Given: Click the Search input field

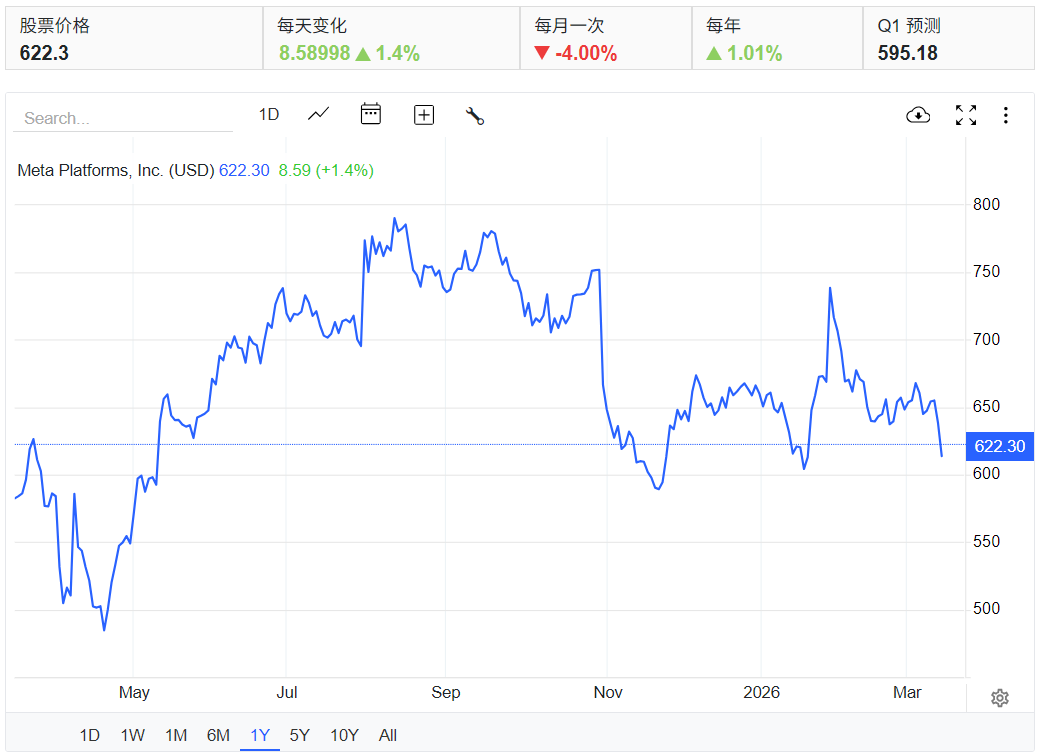Looking at the screenshot, I should pos(122,118).
